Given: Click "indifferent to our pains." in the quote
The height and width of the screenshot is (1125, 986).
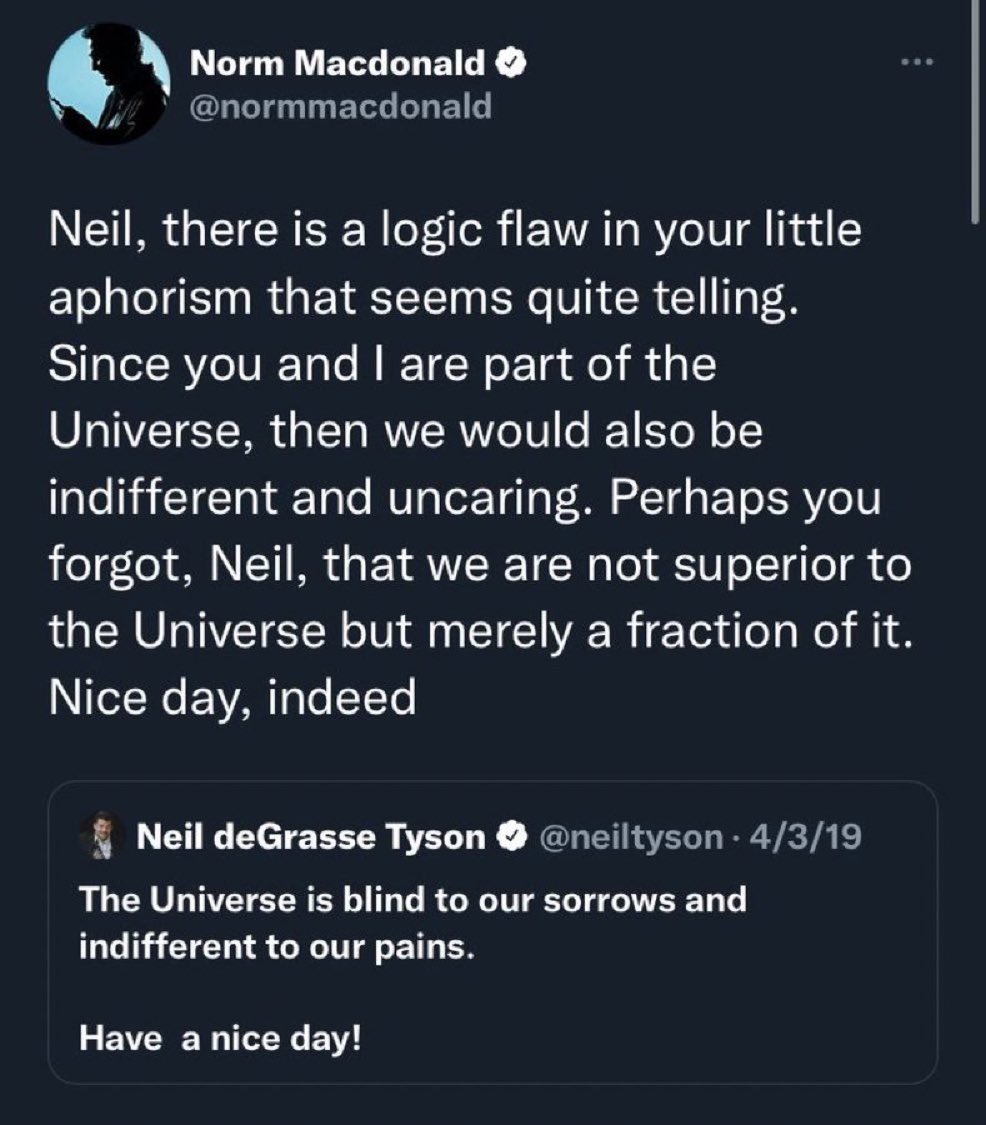Looking at the screenshot, I should 274,946.
